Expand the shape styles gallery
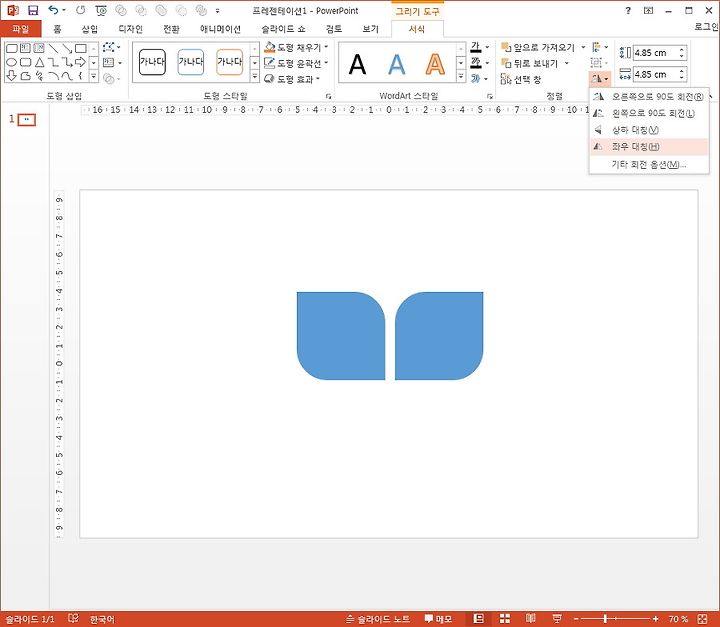 [x=254, y=76]
